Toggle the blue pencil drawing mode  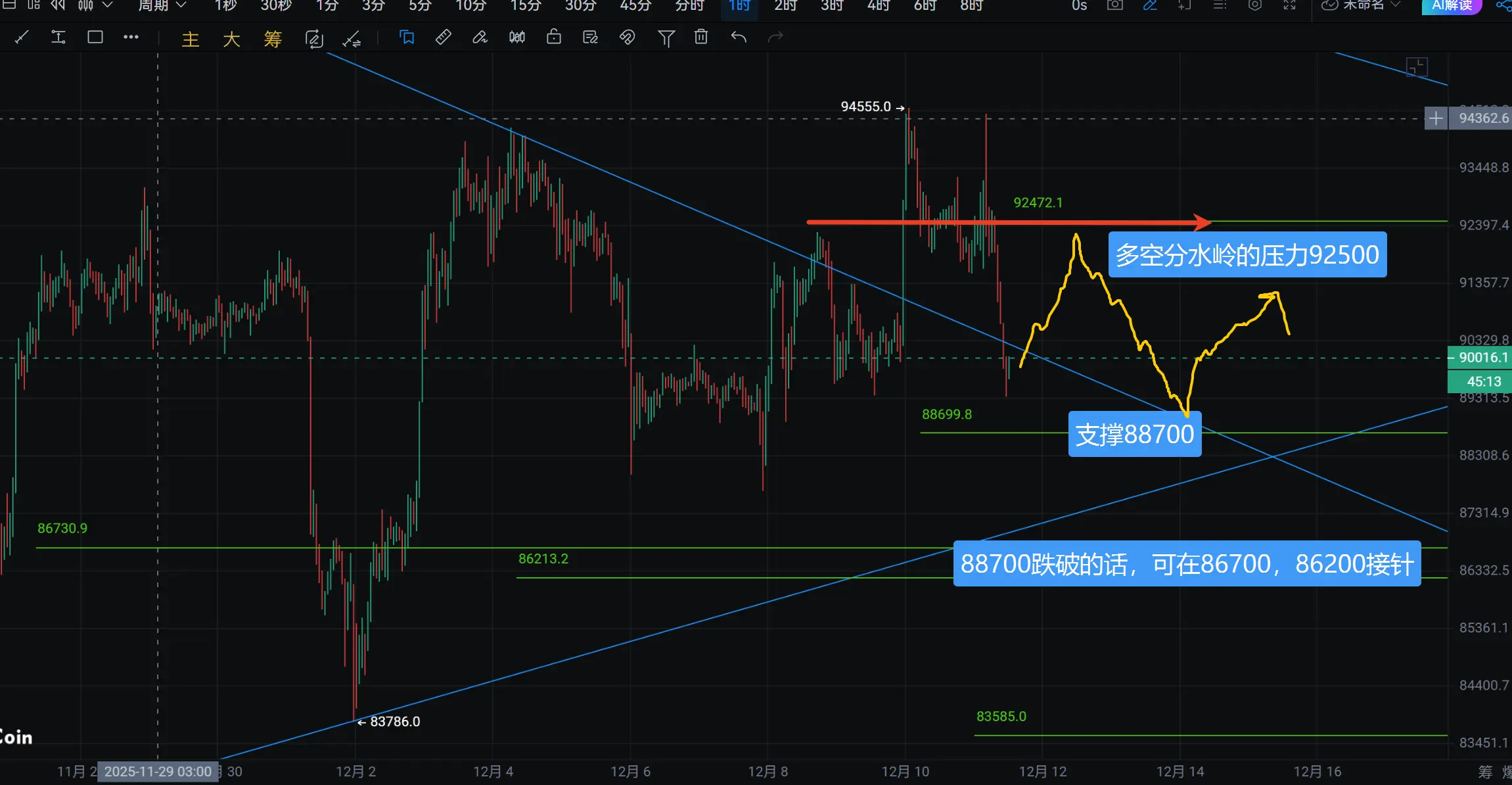pos(1150,5)
